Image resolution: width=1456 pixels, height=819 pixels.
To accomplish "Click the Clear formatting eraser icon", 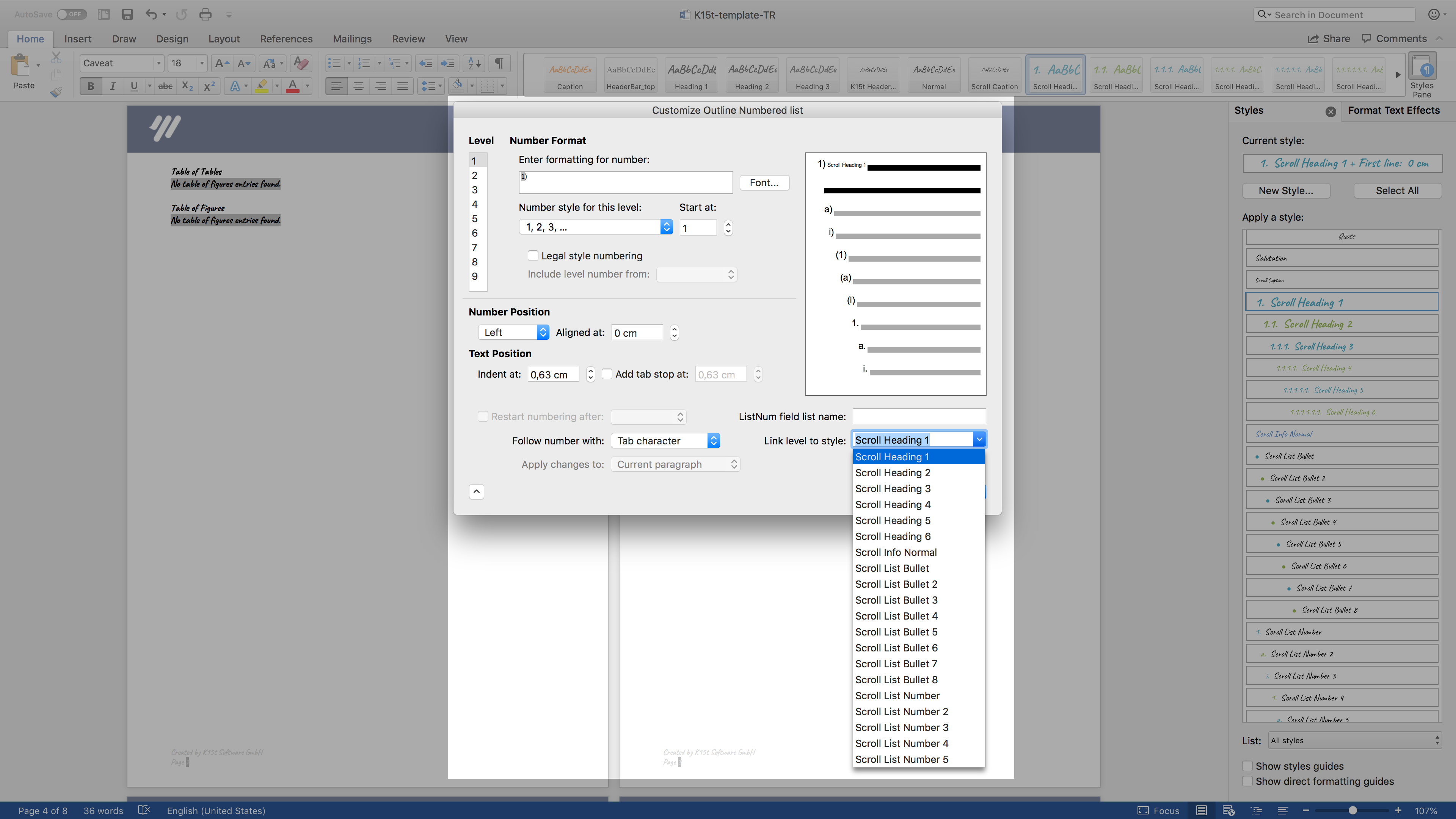I will click(x=301, y=63).
